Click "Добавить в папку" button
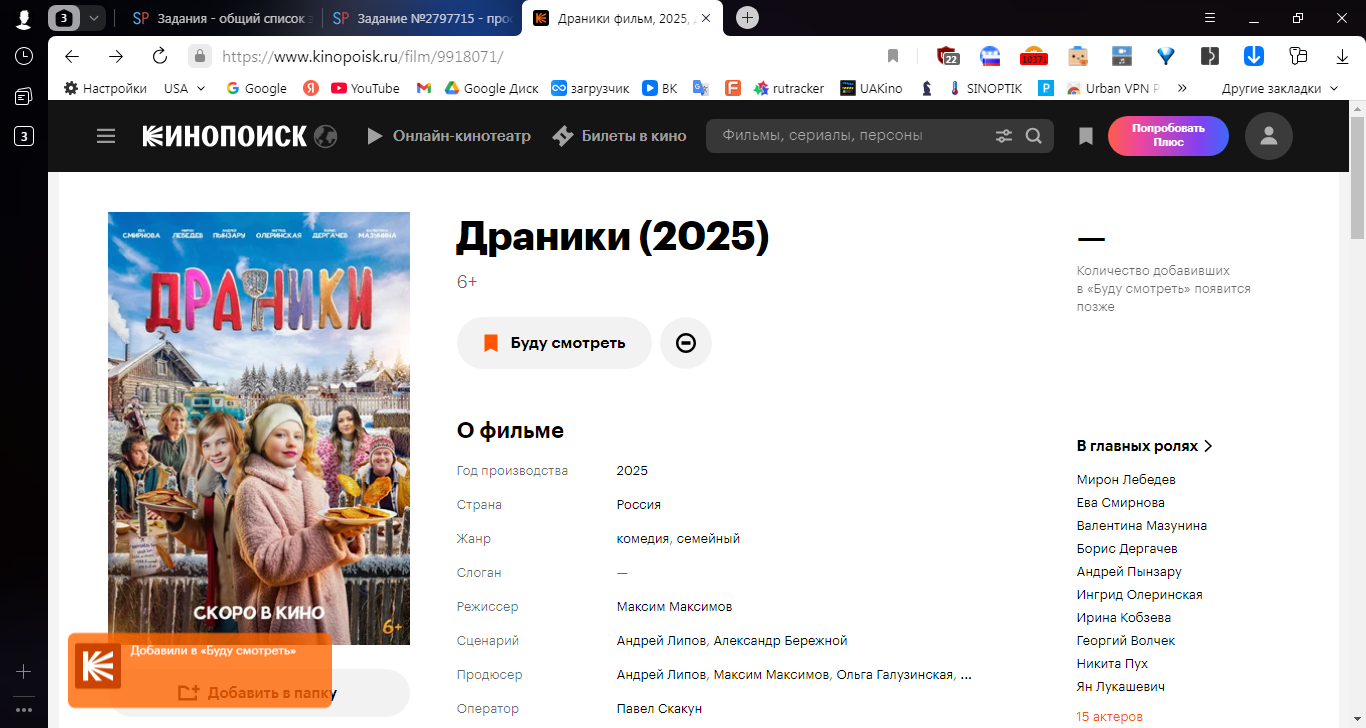Viewport: 1366px width, 728px height. [258, 693]
